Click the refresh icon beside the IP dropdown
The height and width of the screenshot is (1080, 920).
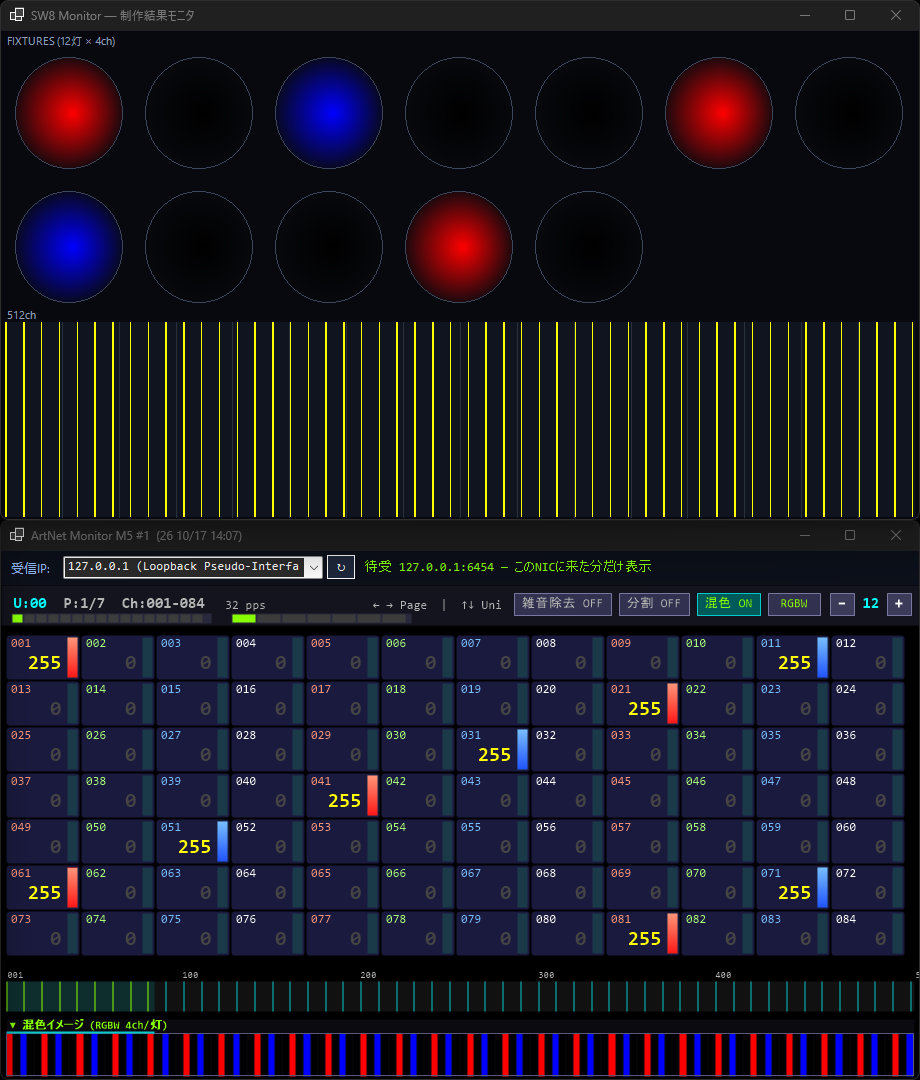[x=341, y=568]
